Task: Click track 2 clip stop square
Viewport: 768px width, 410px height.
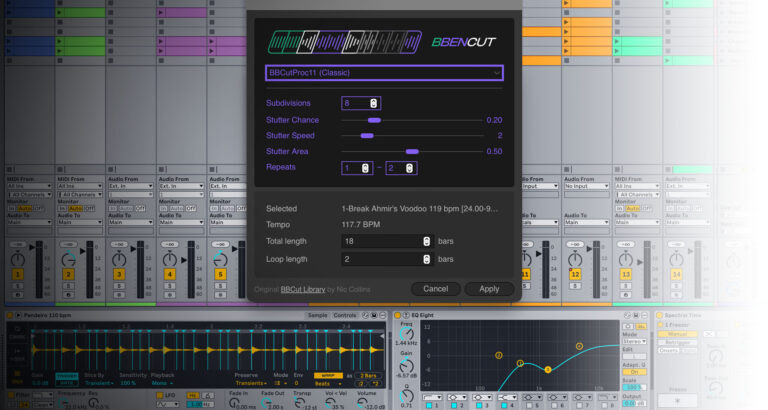Action: point(60,169)
